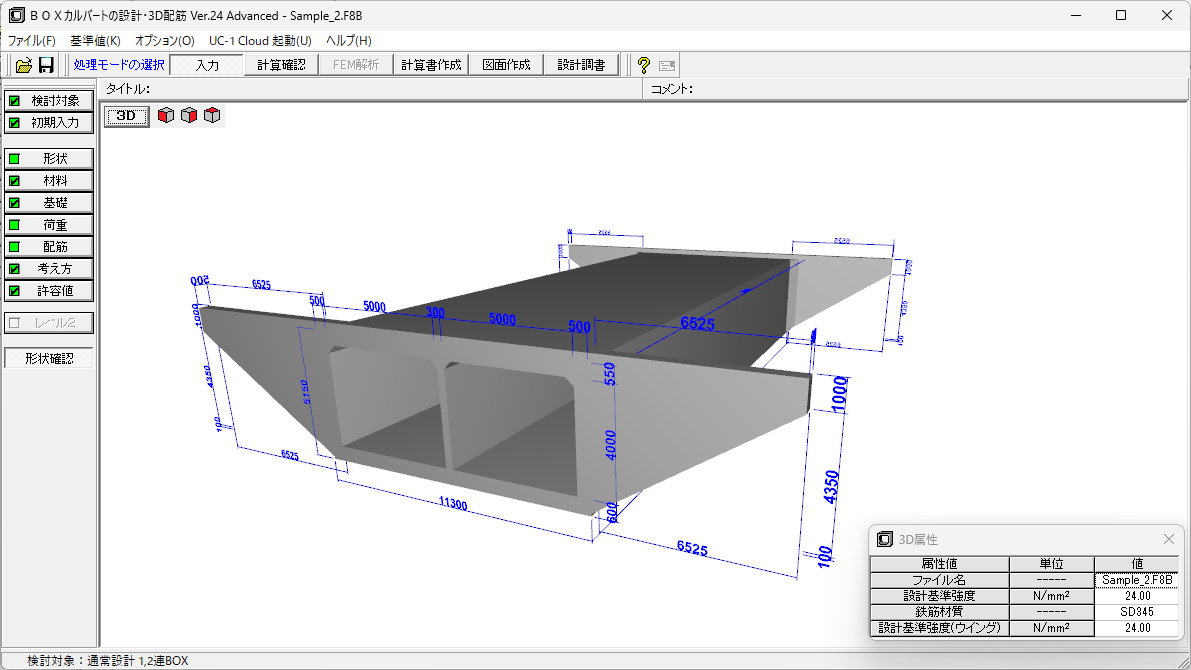Click the save floppy disk icon
Image resolution: width=1191 pixels, height=670 pixels.
[46, 65]
